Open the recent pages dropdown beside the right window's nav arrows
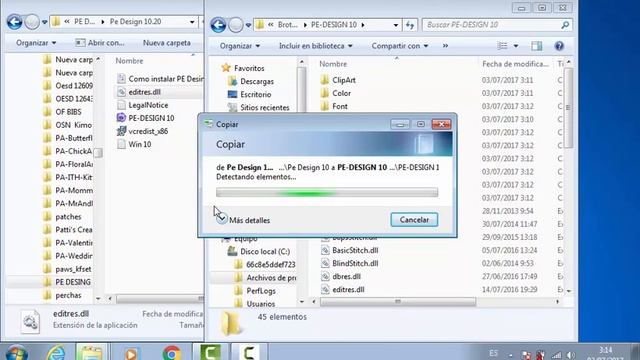 tap(248, 25)
